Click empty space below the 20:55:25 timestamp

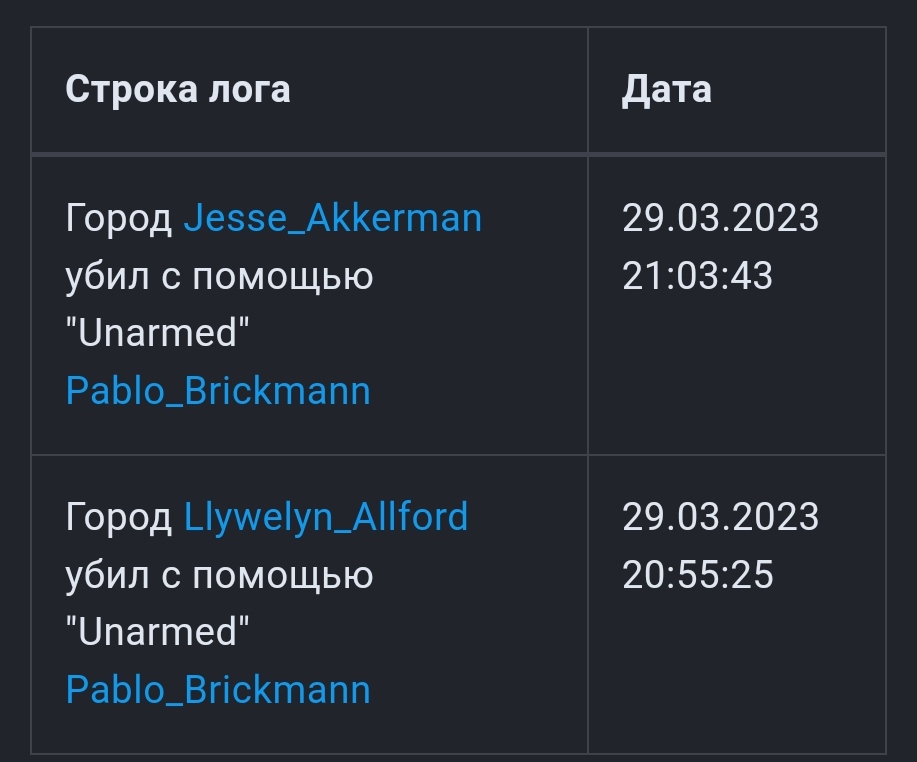pos(735,680)
